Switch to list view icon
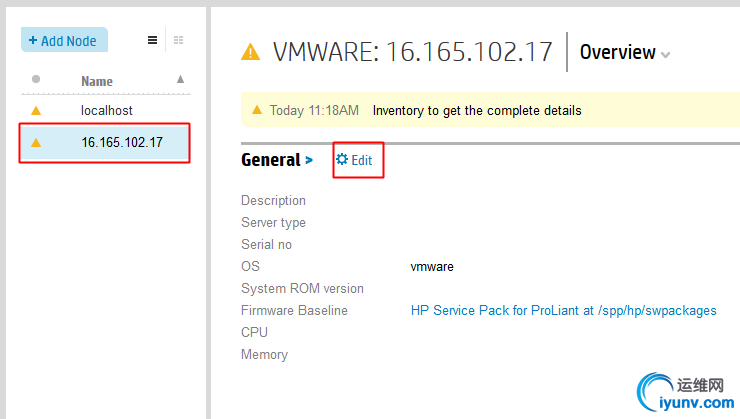 [x=153, y=41]
